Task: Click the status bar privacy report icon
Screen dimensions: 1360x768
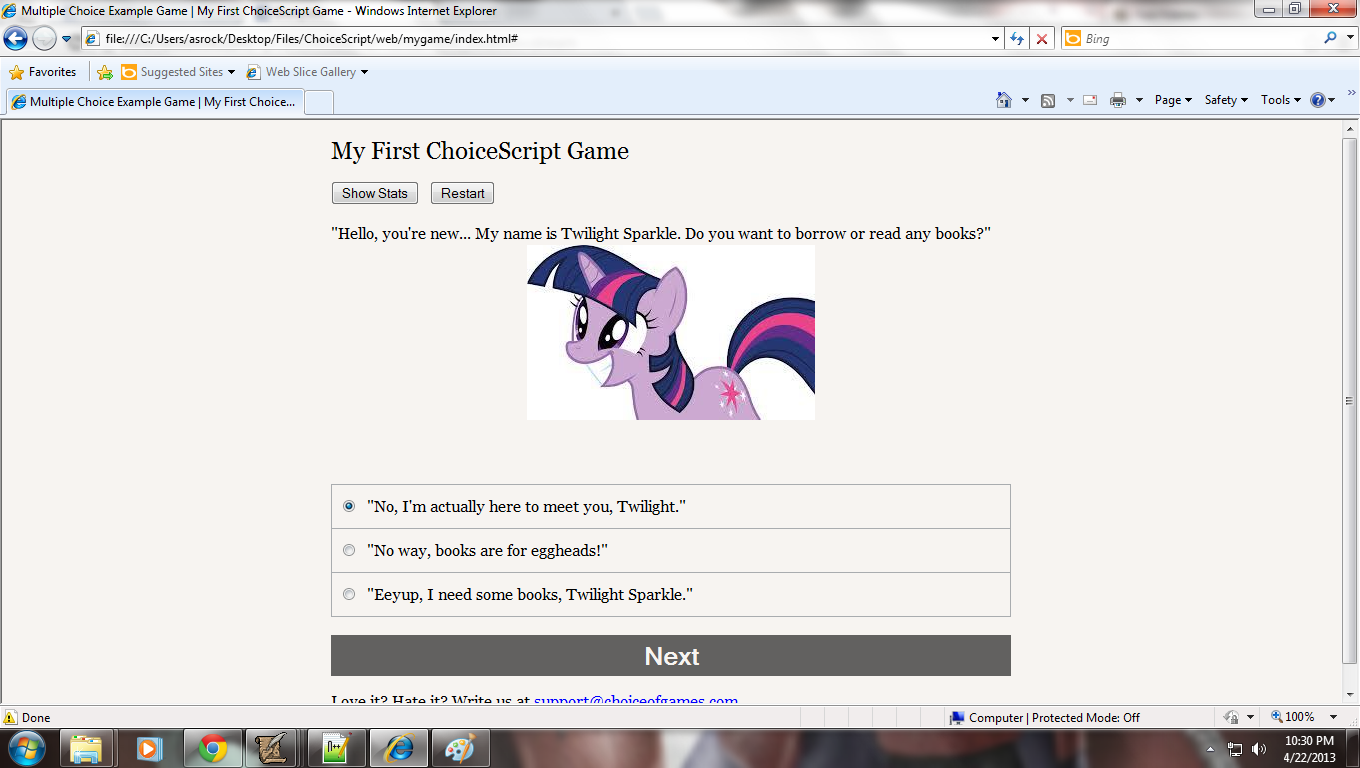Action: pos(1232,717)
